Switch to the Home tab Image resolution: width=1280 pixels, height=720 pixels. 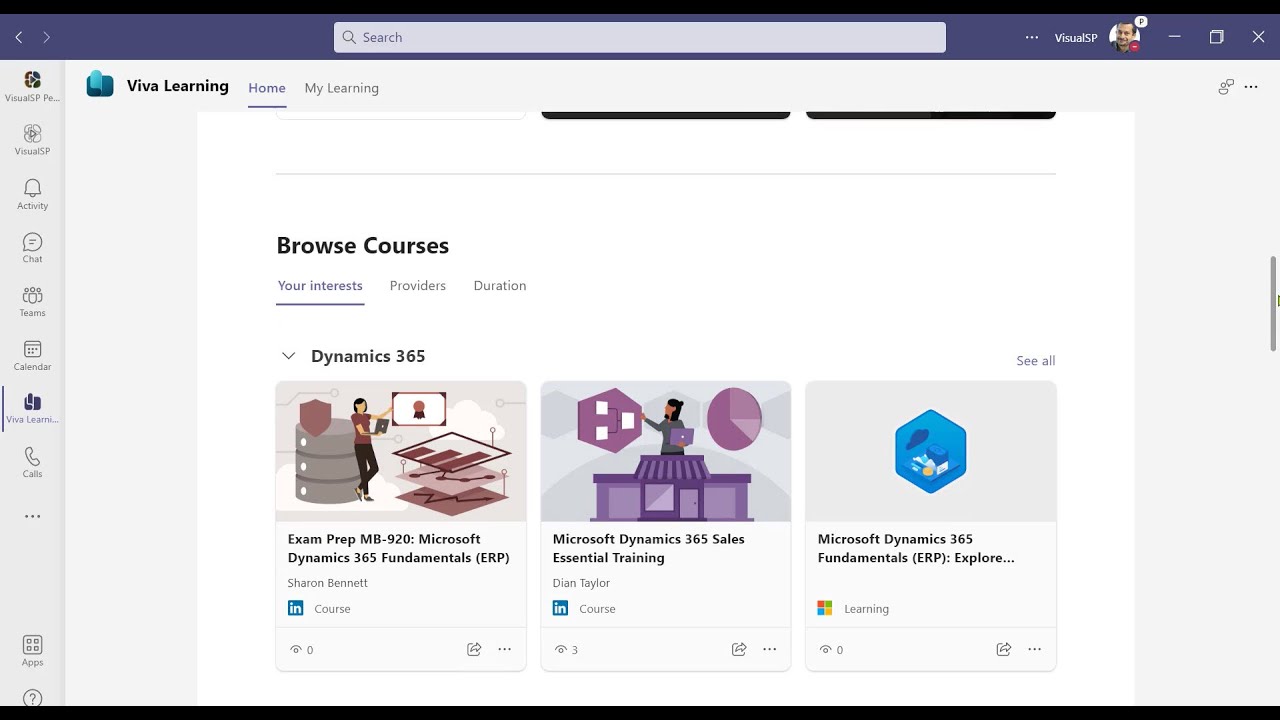pos(267,88)
